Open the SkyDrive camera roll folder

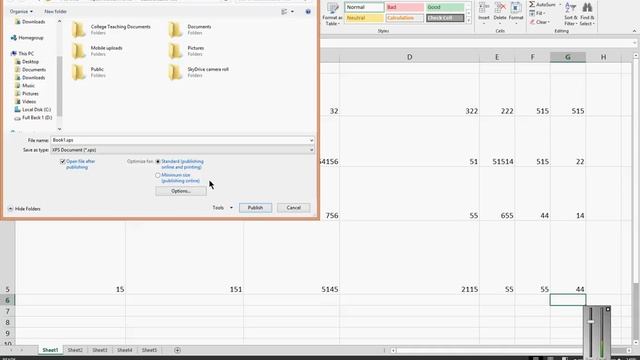point(198,72)
